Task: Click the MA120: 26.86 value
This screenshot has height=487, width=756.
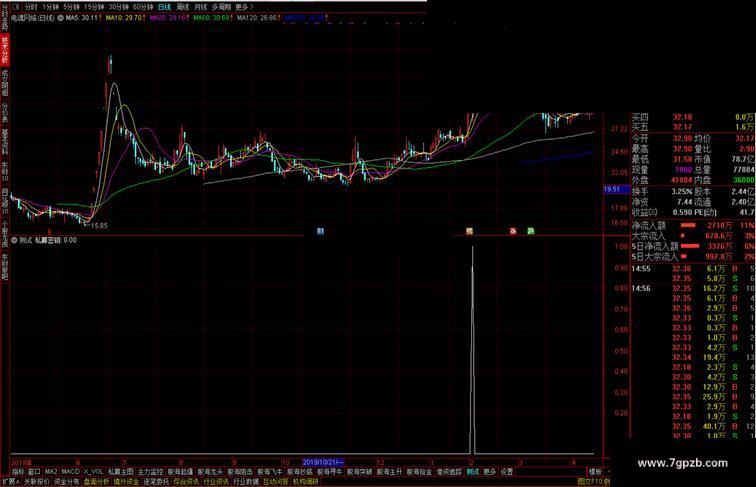Action: click(x=258, y=18)
